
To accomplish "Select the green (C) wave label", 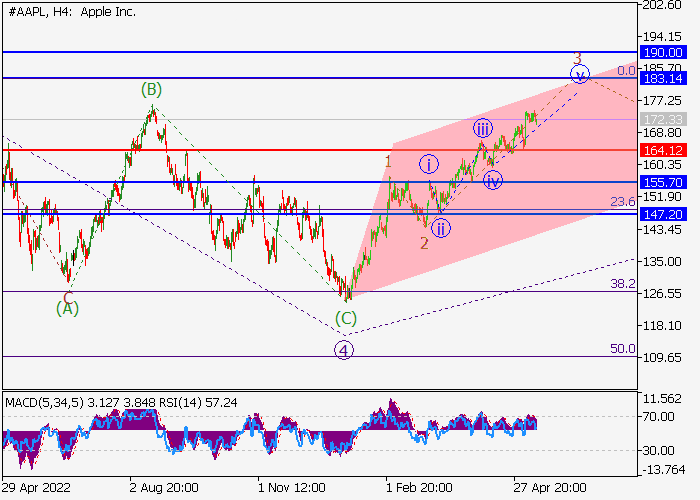I will [346, 319].
